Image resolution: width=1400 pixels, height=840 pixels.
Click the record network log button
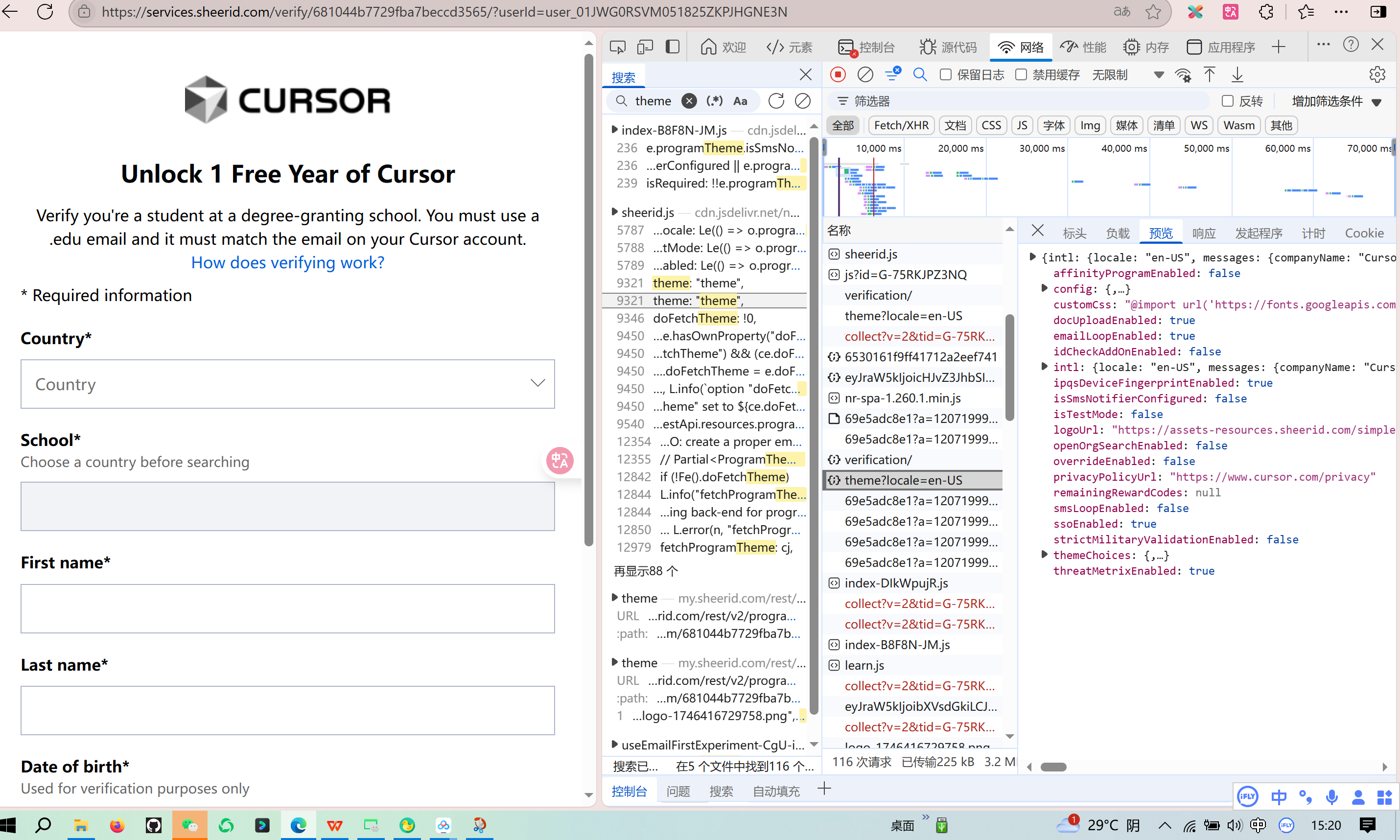coord(838,75)
